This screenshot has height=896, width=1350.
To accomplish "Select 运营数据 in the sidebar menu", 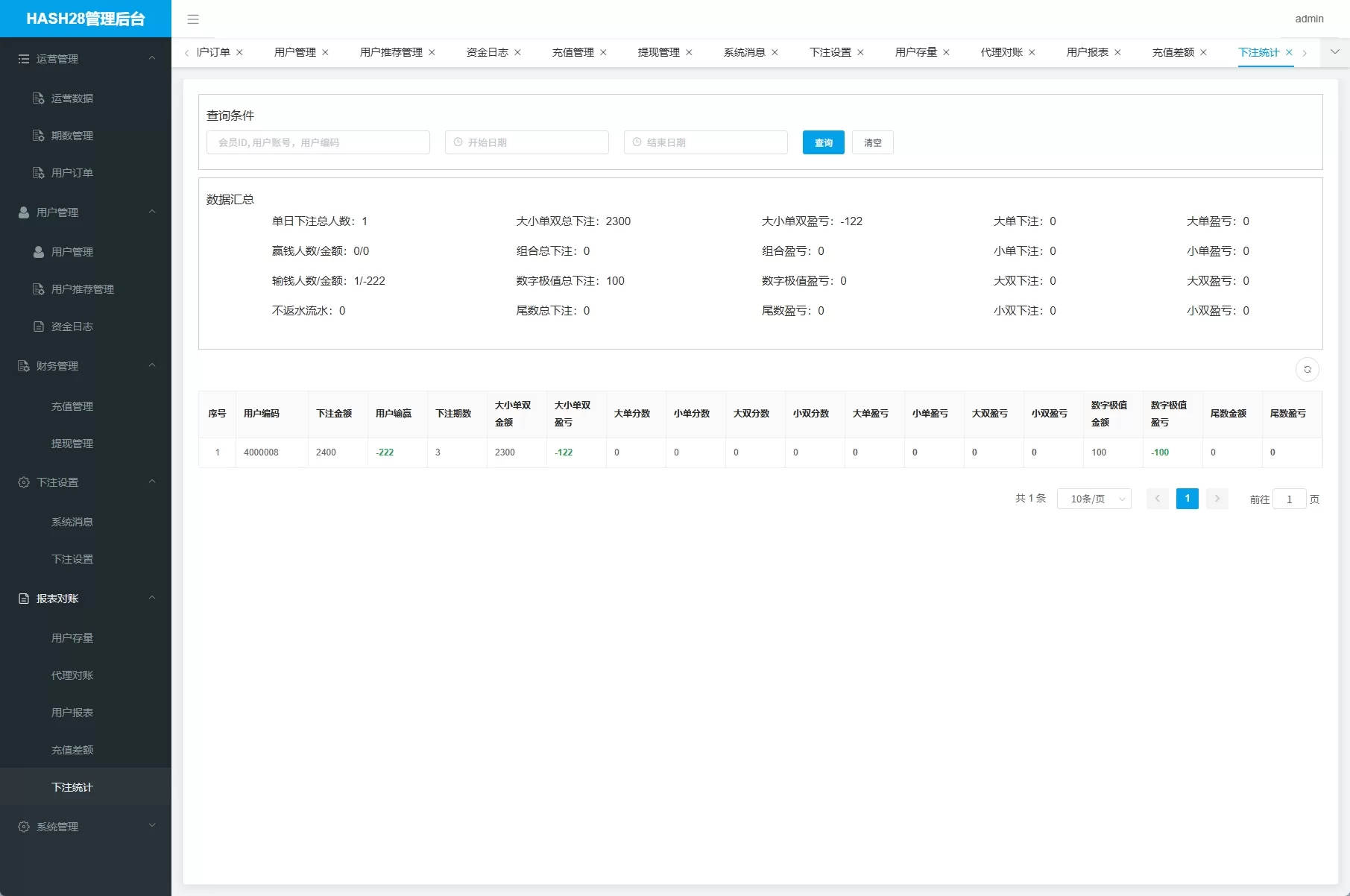I will pos(72,98).
